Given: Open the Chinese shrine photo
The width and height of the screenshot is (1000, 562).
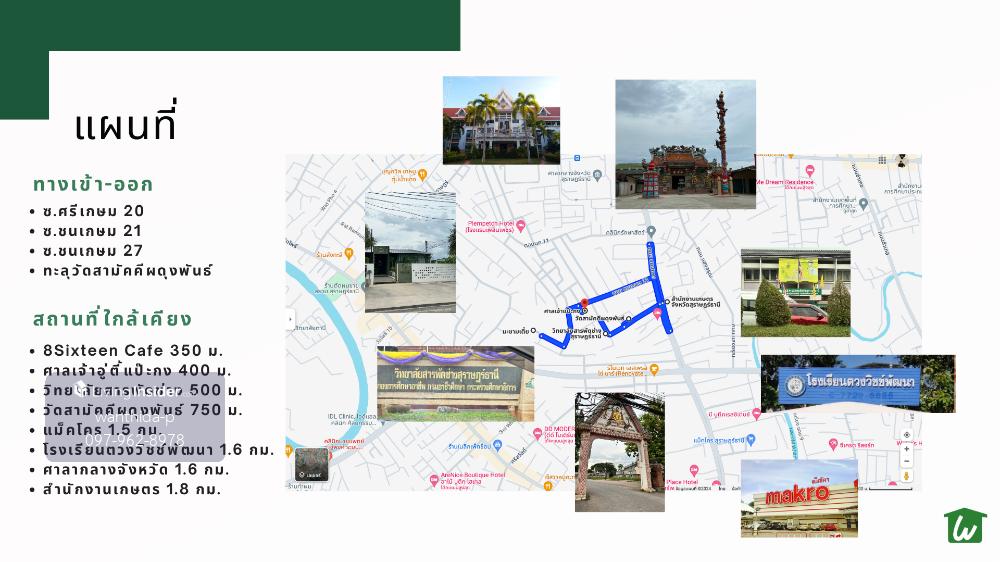Looking at the screenshot, I should click(685, 144).
